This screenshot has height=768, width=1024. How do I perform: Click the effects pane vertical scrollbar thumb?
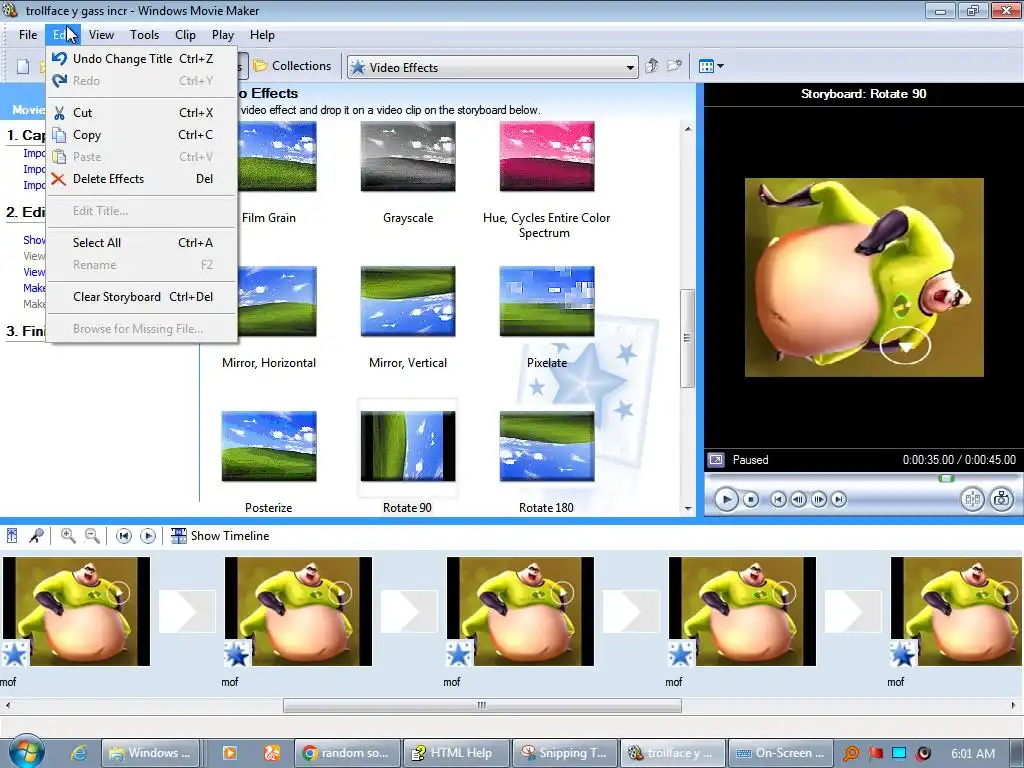click(x=687, y=338)
